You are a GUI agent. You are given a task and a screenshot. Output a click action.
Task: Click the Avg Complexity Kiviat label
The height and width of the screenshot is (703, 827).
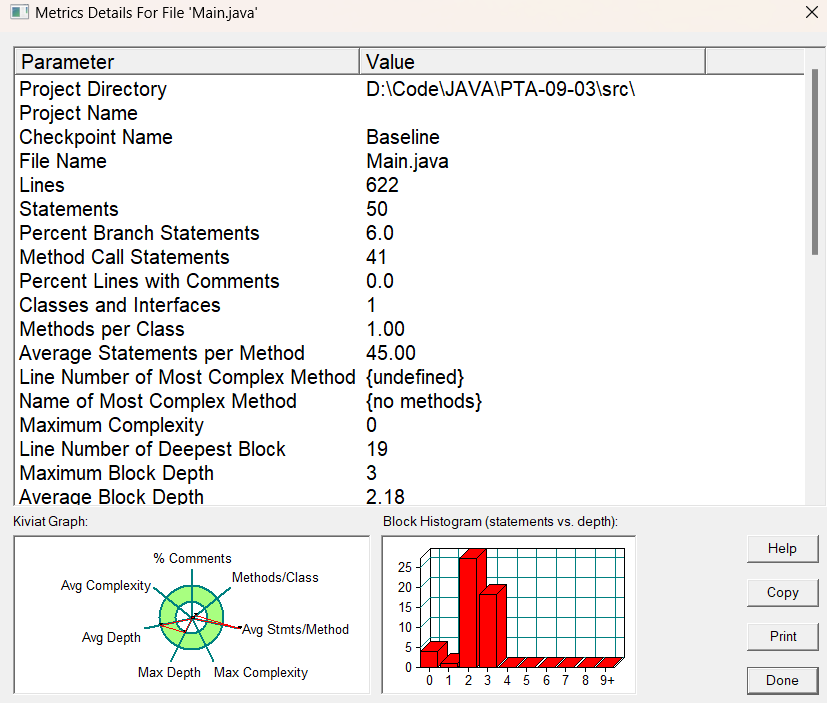[x=106, y=585]
